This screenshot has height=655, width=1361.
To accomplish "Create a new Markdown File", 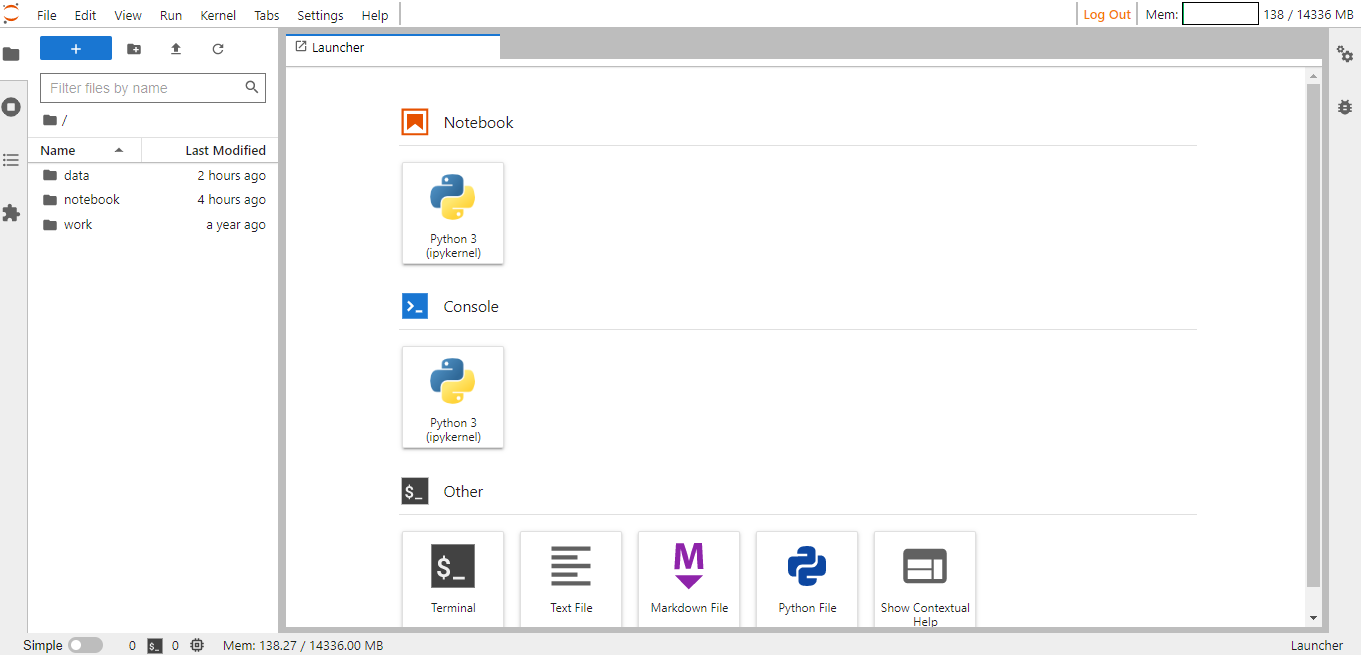I will tap(689, 578).
